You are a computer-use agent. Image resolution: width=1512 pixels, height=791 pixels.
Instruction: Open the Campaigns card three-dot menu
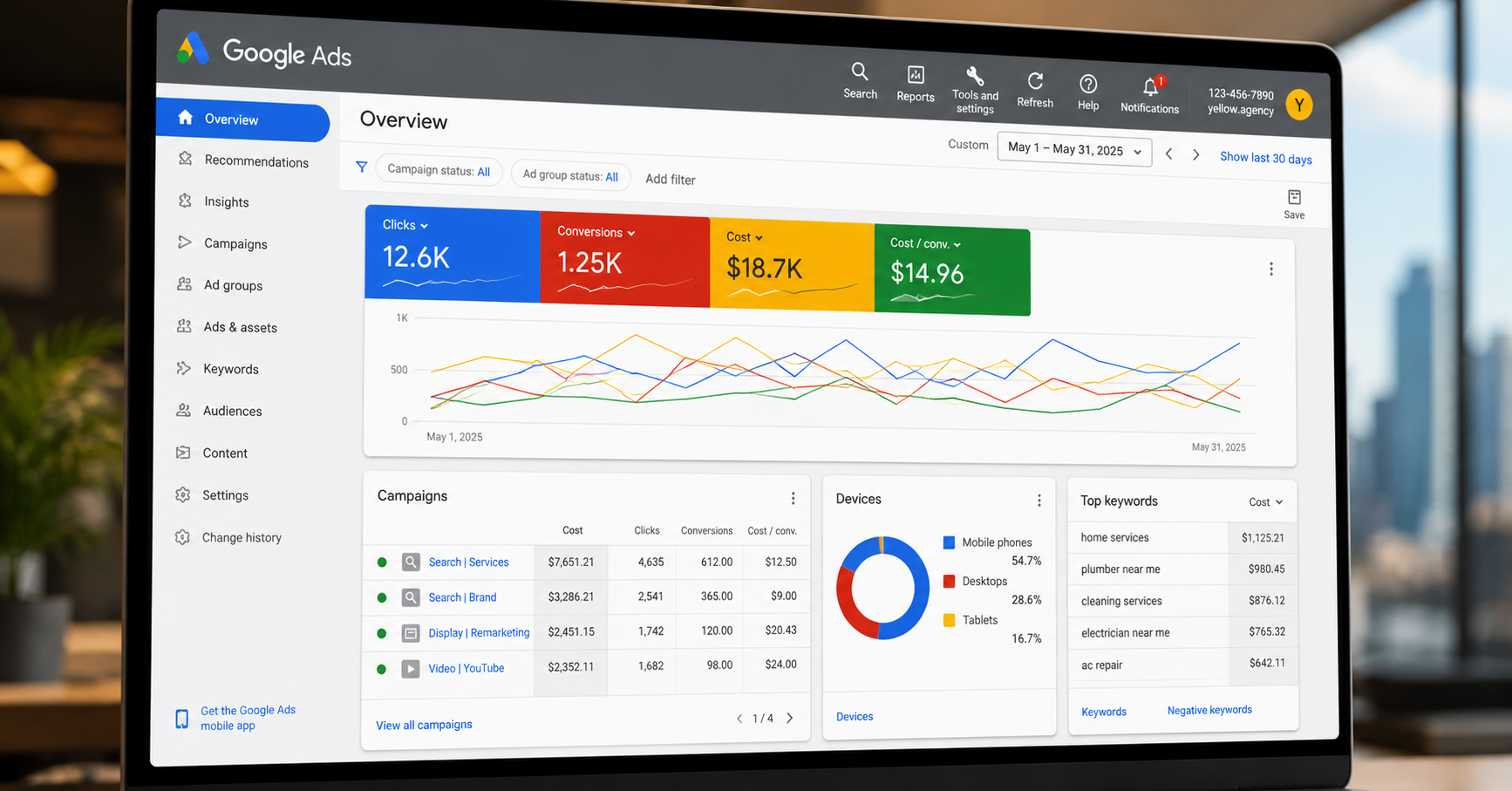pos(793,498)
